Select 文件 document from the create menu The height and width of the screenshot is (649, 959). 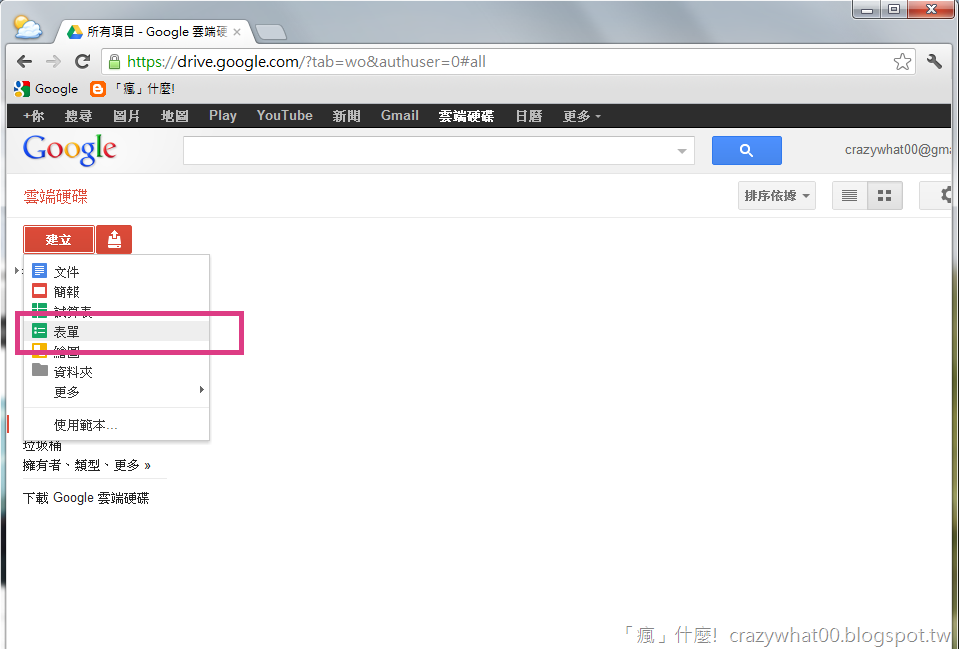click(116, 272)
